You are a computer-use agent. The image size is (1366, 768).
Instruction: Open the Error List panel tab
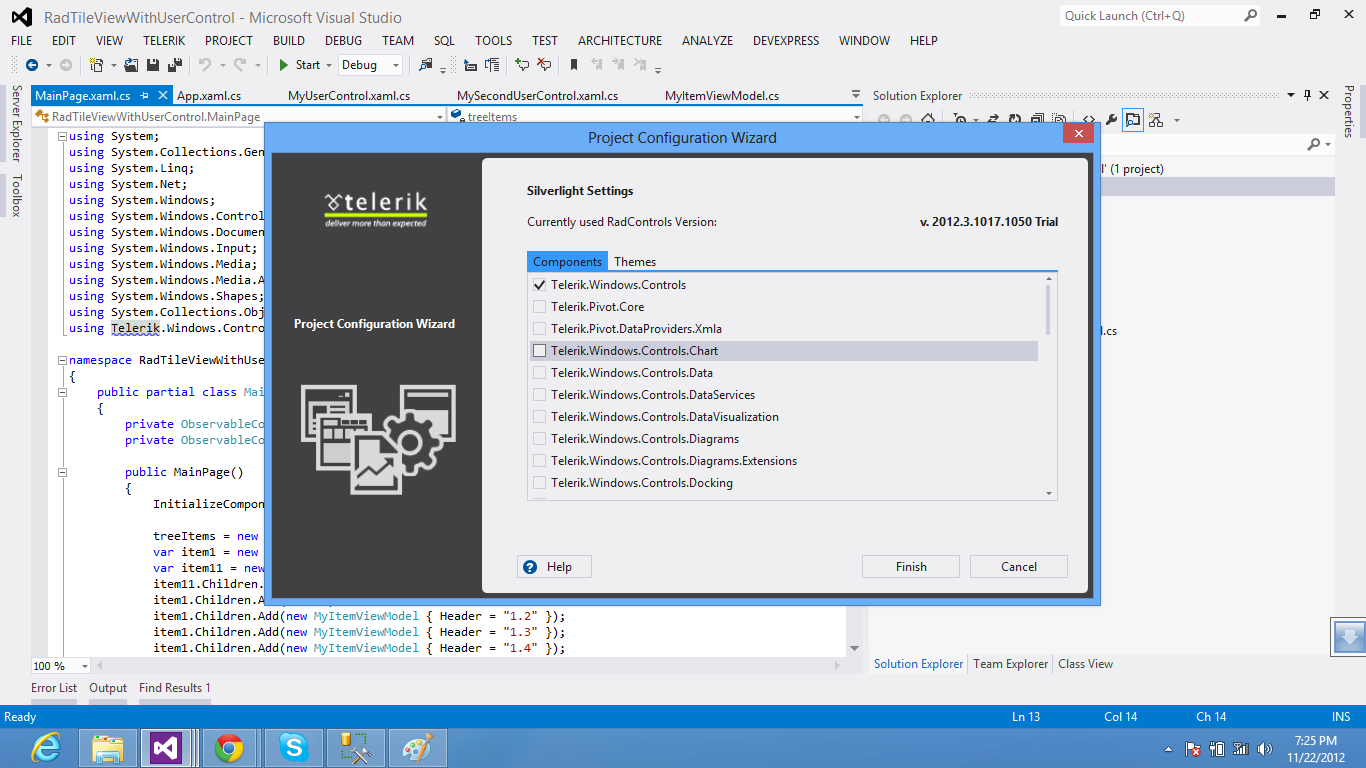tap(54, 688)
